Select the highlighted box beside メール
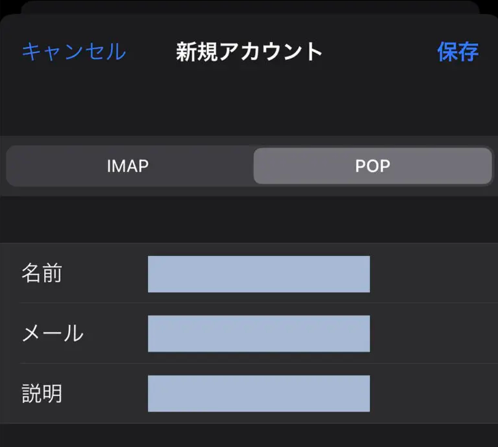The width and height of the screenshot is (498, 447). [259, 333]
